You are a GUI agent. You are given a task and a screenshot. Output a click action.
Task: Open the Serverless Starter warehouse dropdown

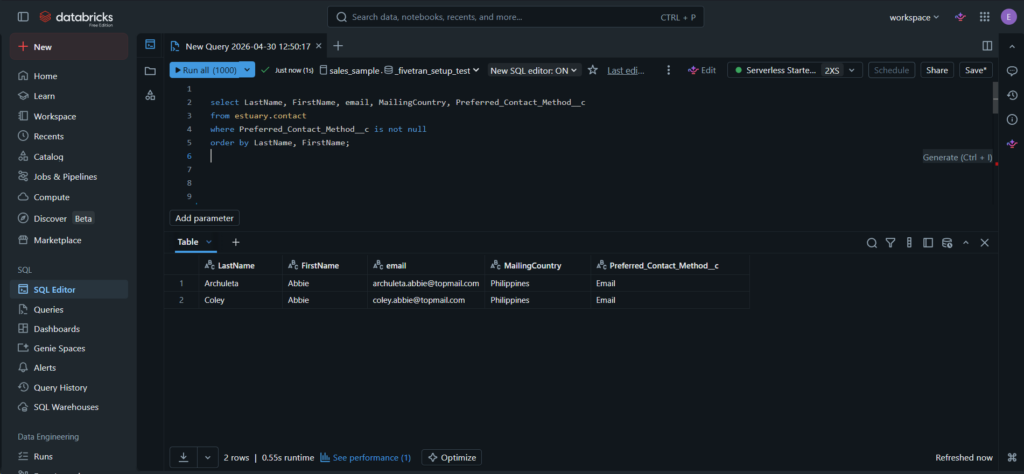[795, 70]
